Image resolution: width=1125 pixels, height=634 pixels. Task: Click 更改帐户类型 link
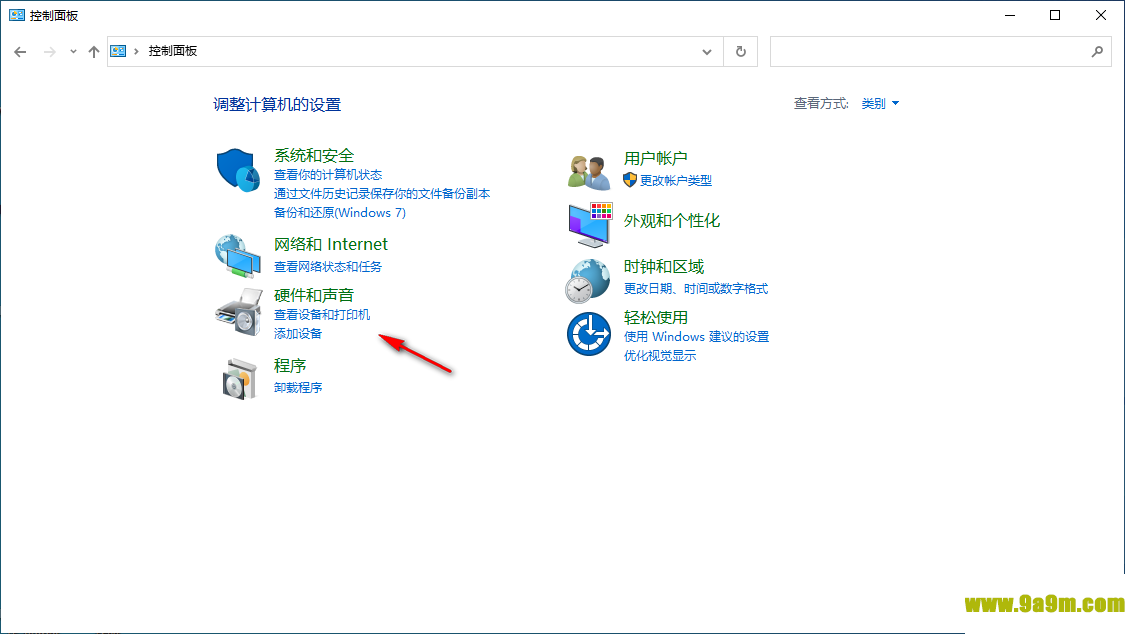pyautogui.click(x=676, y=181)
